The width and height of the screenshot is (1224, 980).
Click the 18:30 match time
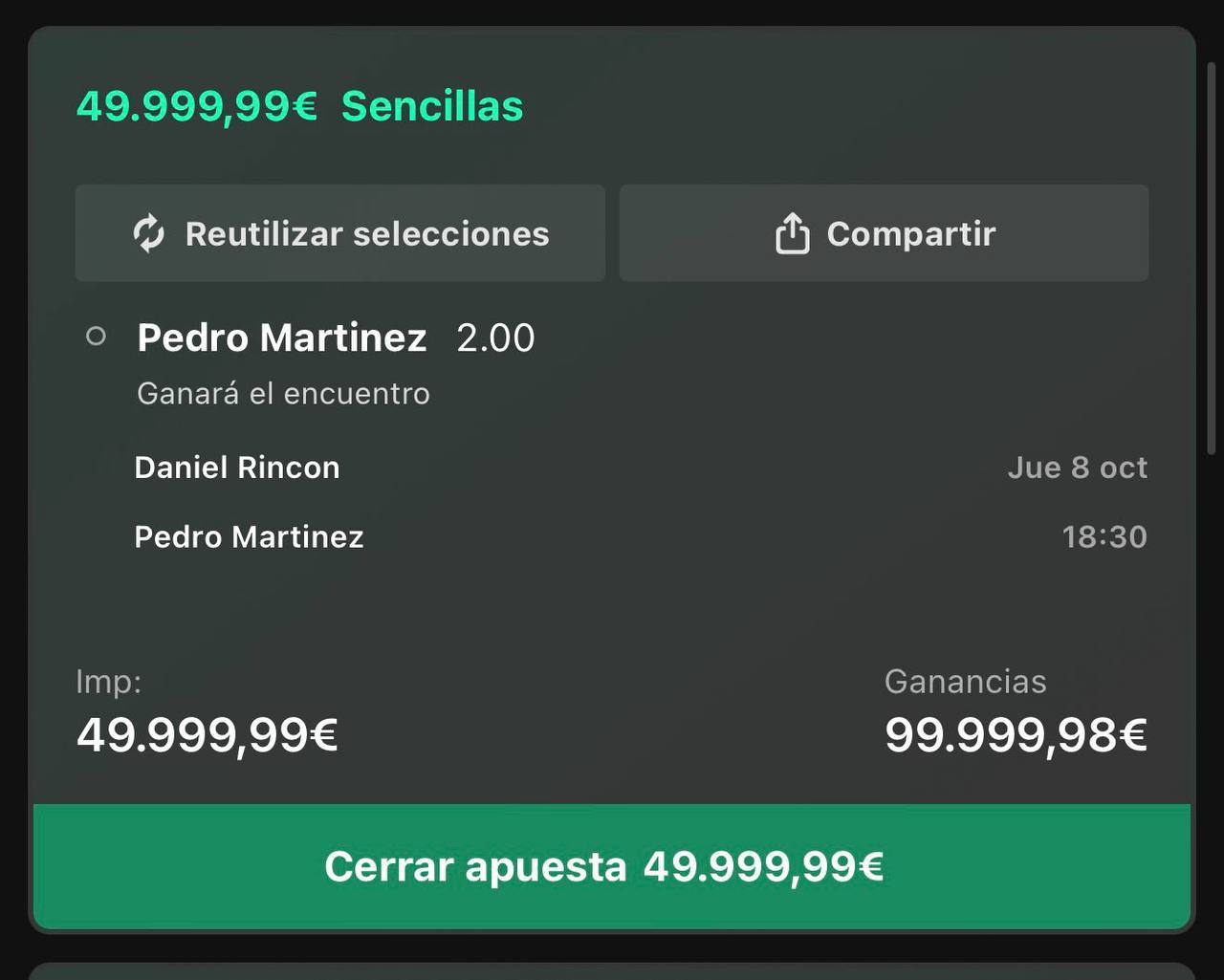pos(1104,536)
